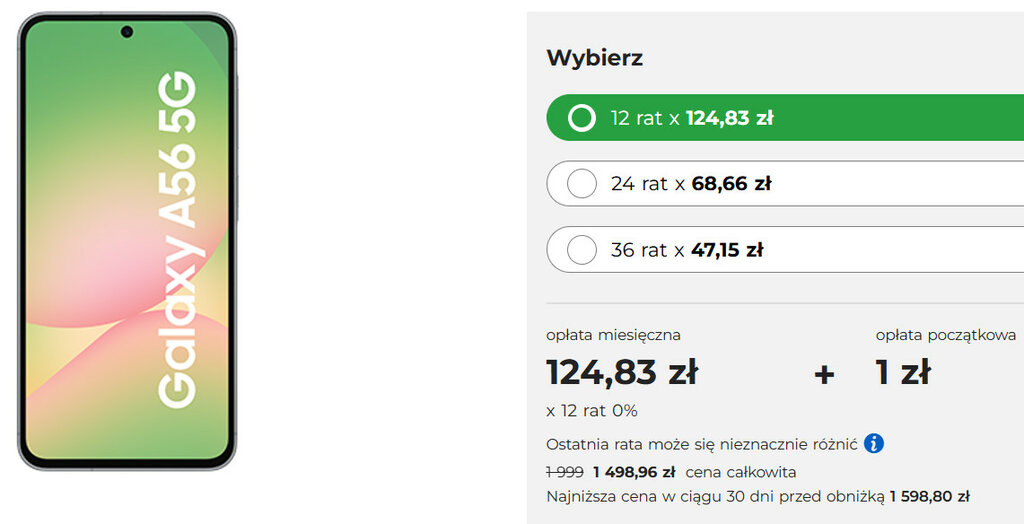Click the Galaxy A56 5G phone image
The height and width of the screenshot is (524, 1024).
[127, 240]
